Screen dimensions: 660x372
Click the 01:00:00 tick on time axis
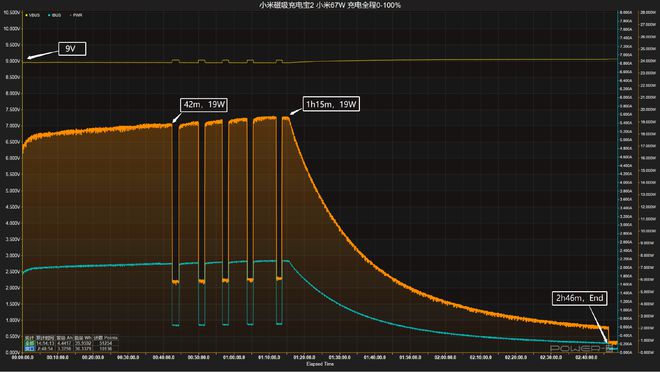pos(234,357)
